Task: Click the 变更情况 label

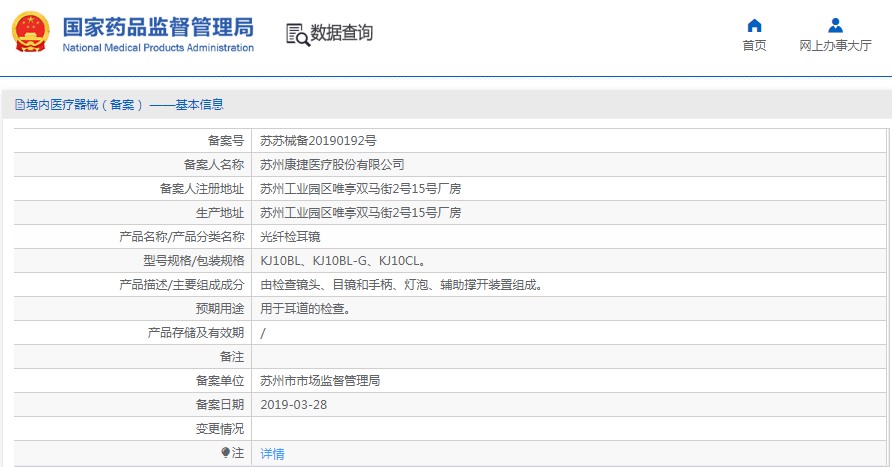Action: click(220, 428)
